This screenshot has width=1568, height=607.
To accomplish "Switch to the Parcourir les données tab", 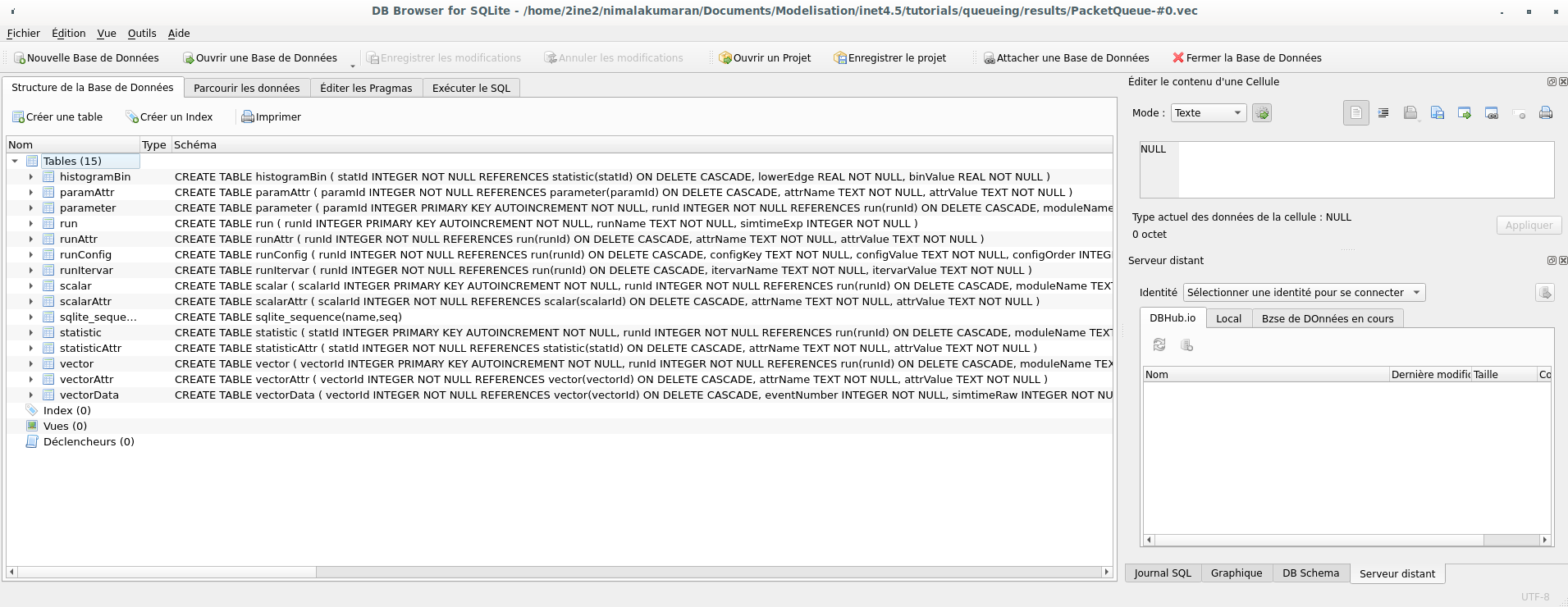I will coord(246,89).
